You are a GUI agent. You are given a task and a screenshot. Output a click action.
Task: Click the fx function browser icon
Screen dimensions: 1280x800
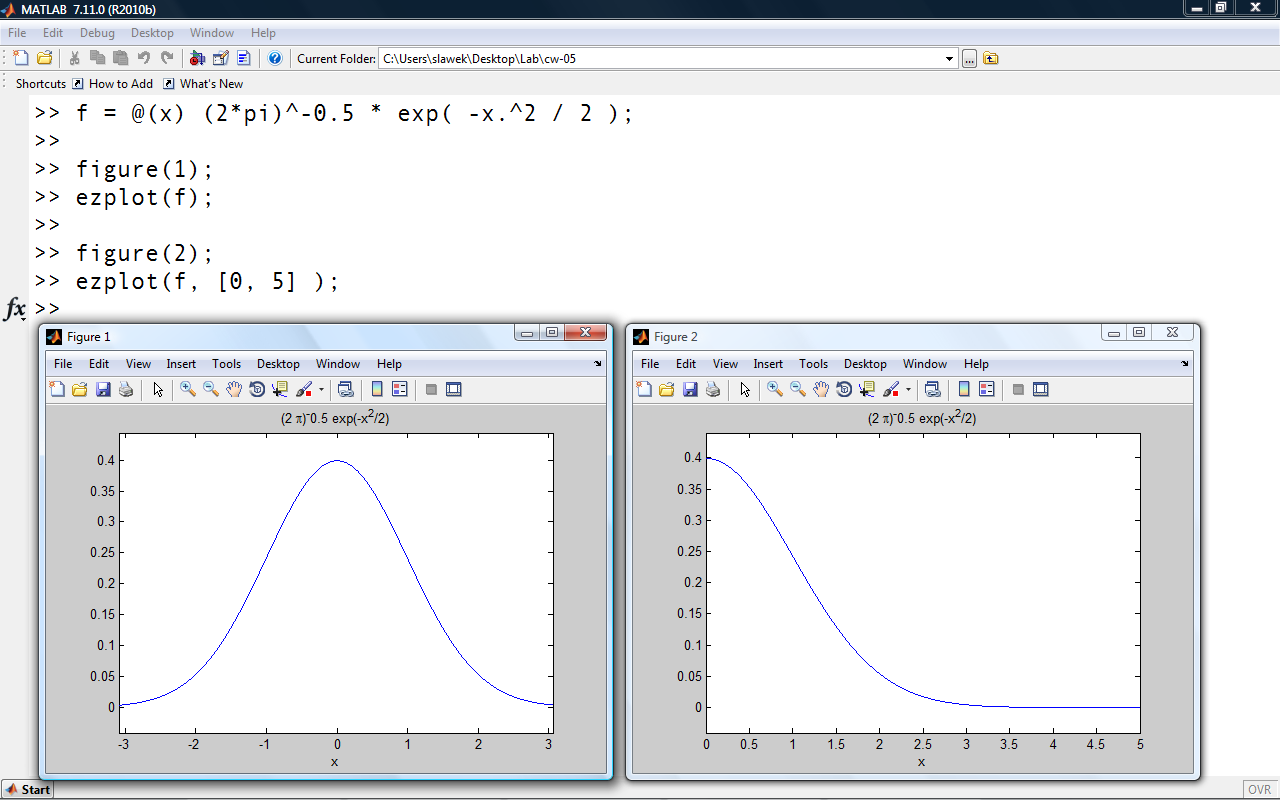[15, 309]
